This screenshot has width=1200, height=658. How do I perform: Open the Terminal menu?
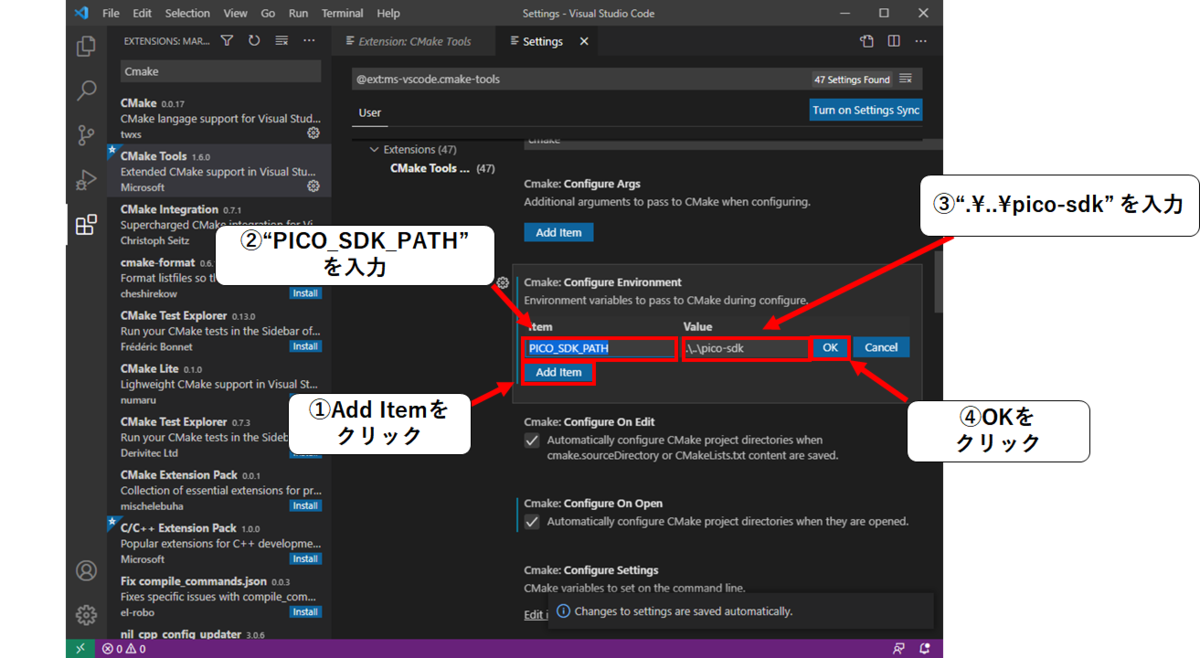coord(343,13)
